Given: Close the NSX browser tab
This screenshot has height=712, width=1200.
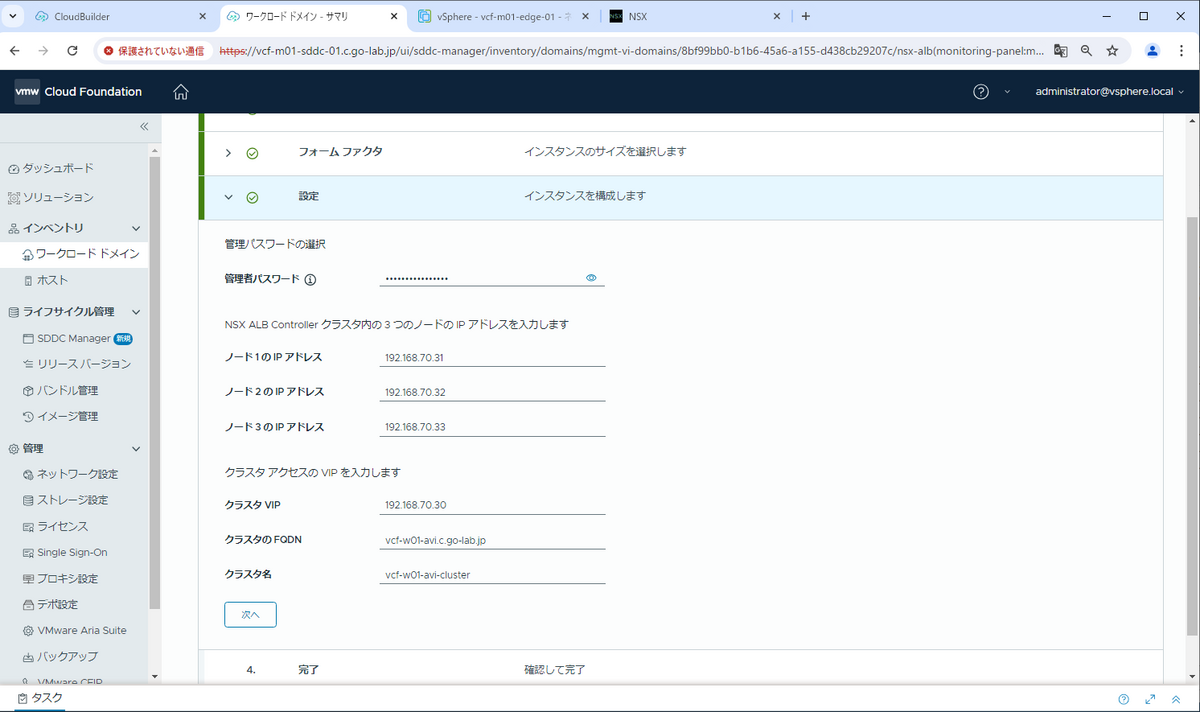Looking at the screenshot, I should point(776,16).
